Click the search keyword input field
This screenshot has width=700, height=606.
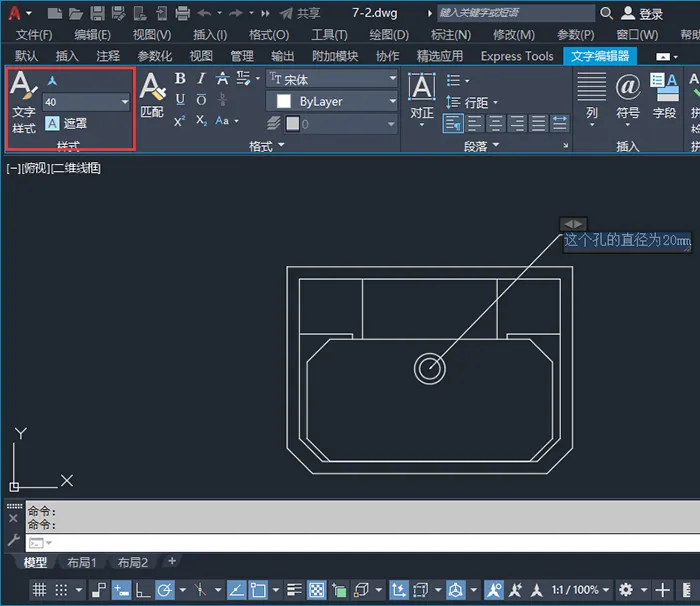click(516, 13)
